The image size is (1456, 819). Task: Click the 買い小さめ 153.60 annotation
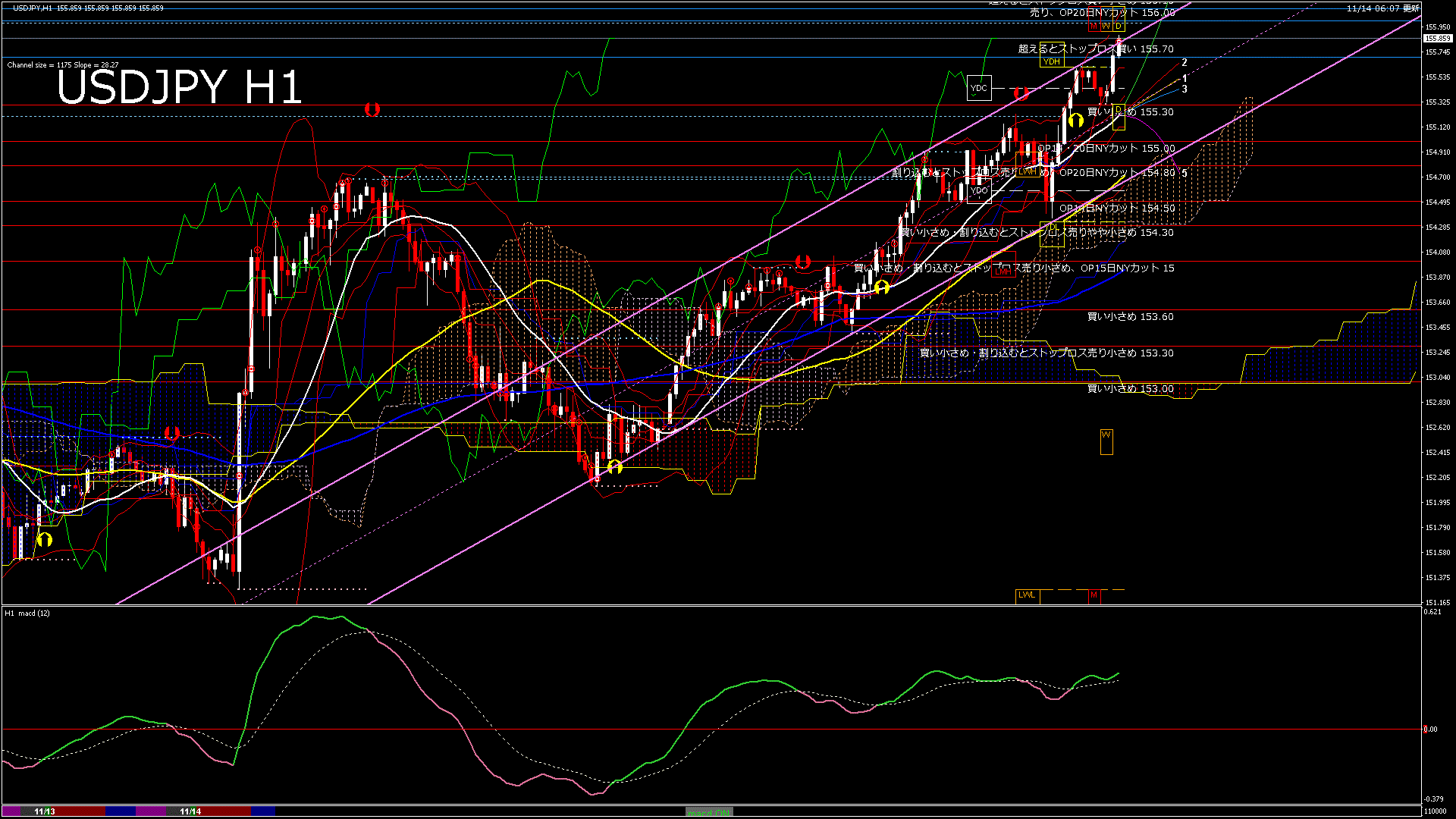1130,316
